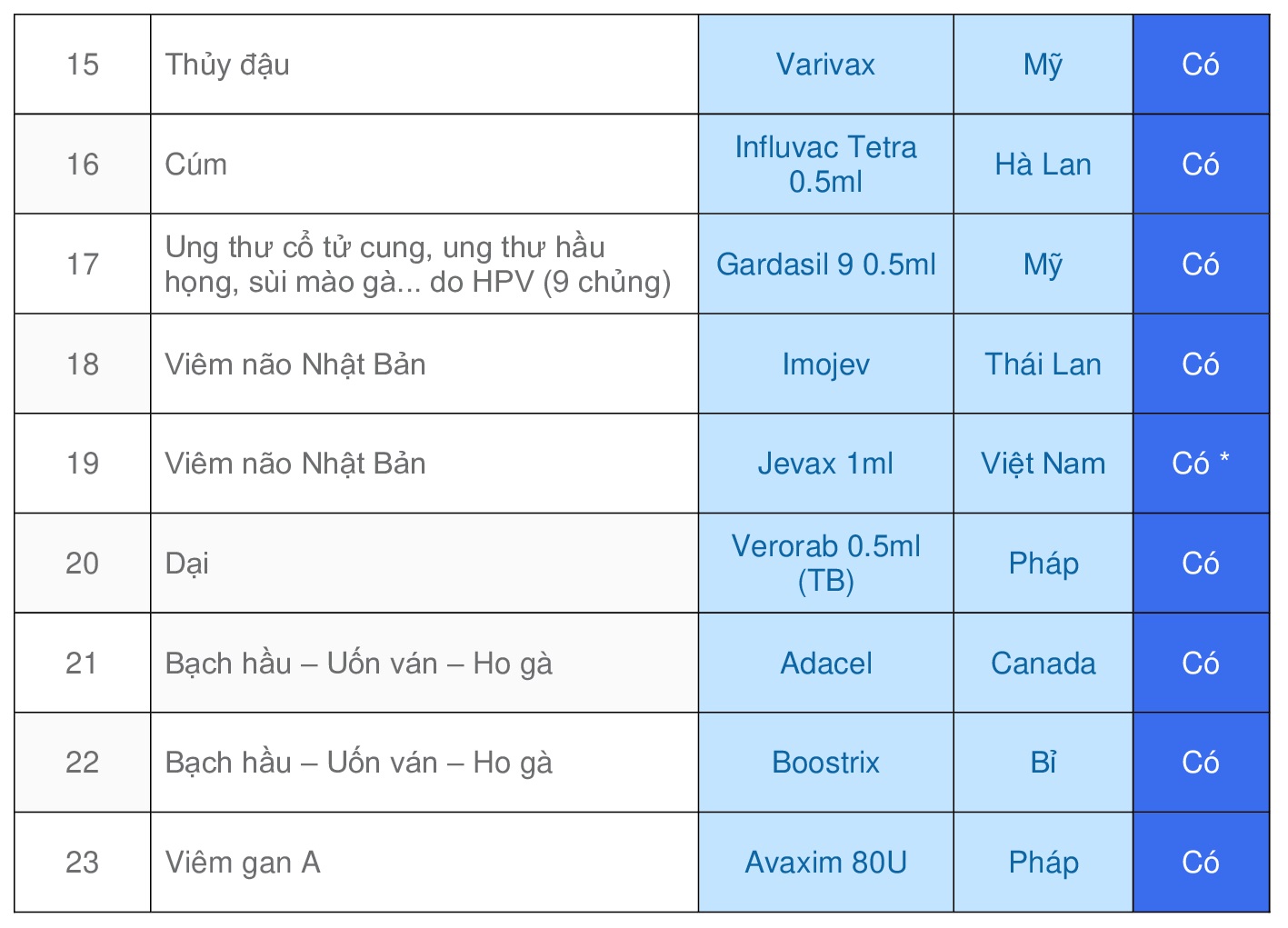The height and width of the screenshot is (928, 1288).
Task: Click the Adacel vaccine name
Action: point(825,664)
